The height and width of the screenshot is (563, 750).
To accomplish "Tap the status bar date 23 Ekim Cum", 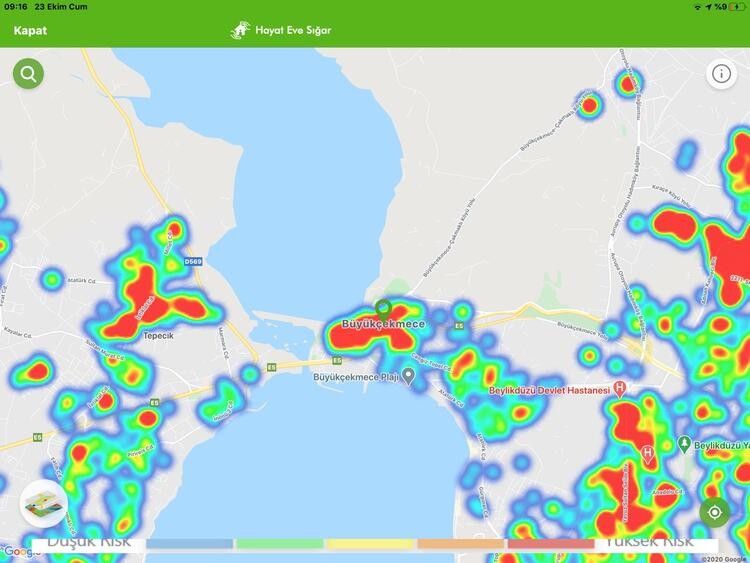I will pyautogui.click(x=61, y=7).
